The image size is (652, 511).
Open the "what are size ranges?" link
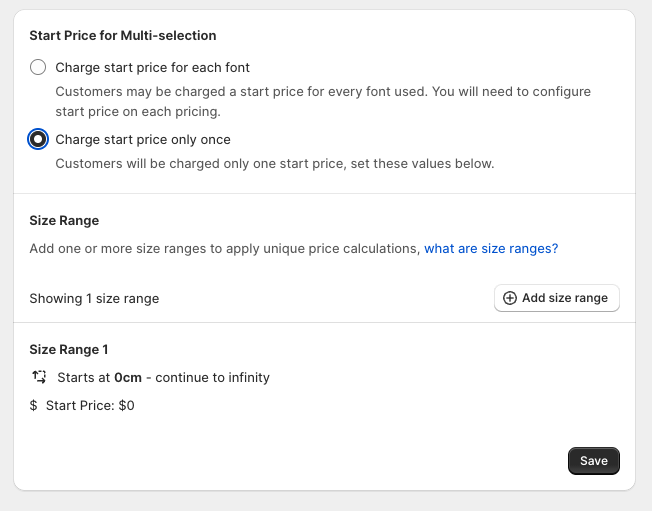tap(491, 248)
